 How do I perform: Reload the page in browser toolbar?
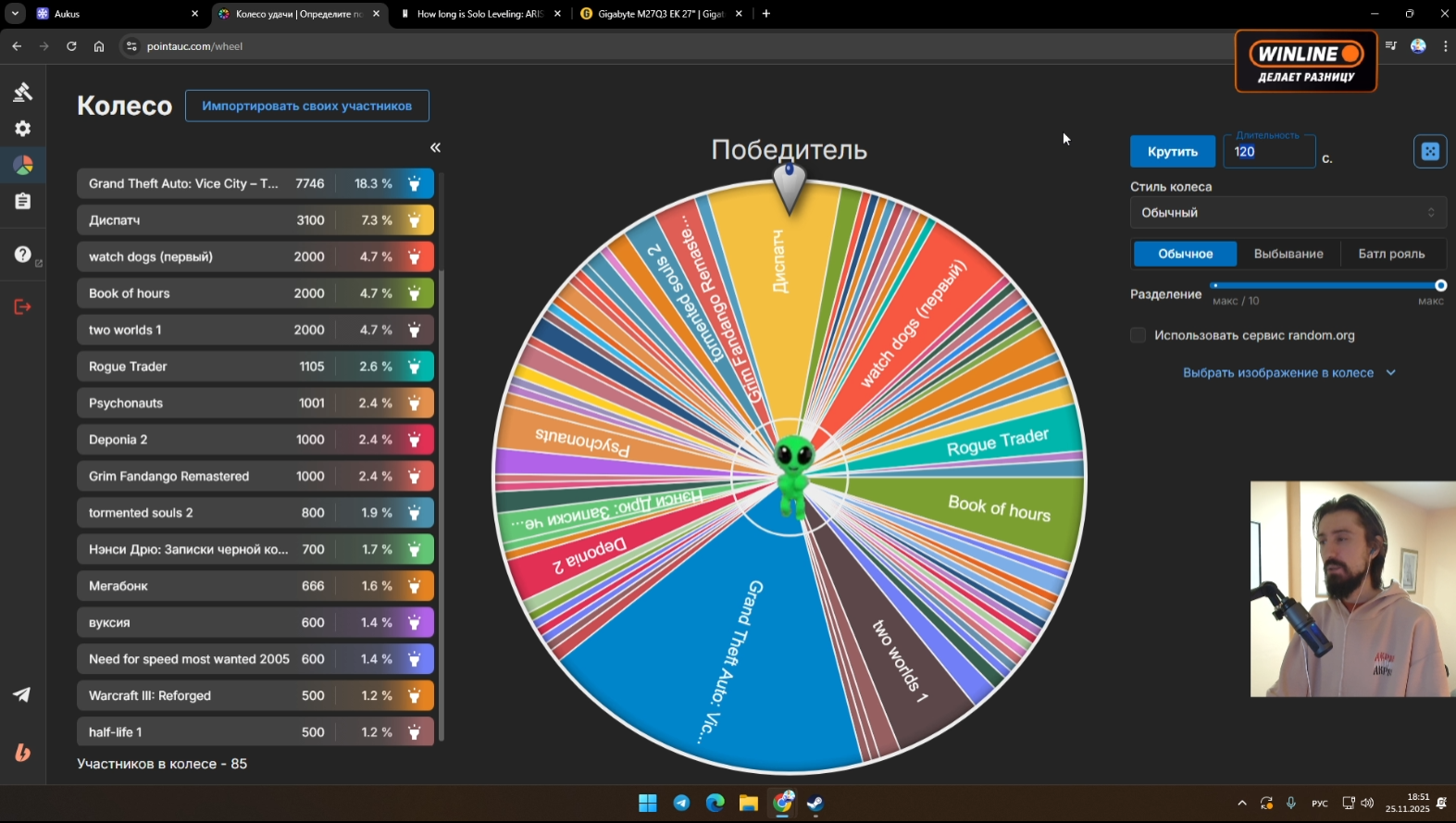pos(71,46)
